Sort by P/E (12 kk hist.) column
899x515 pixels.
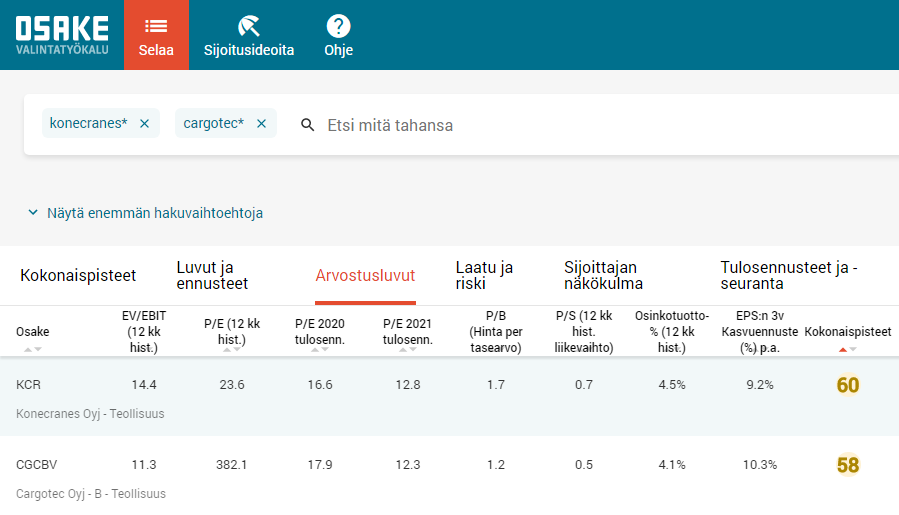pos(232,331)
